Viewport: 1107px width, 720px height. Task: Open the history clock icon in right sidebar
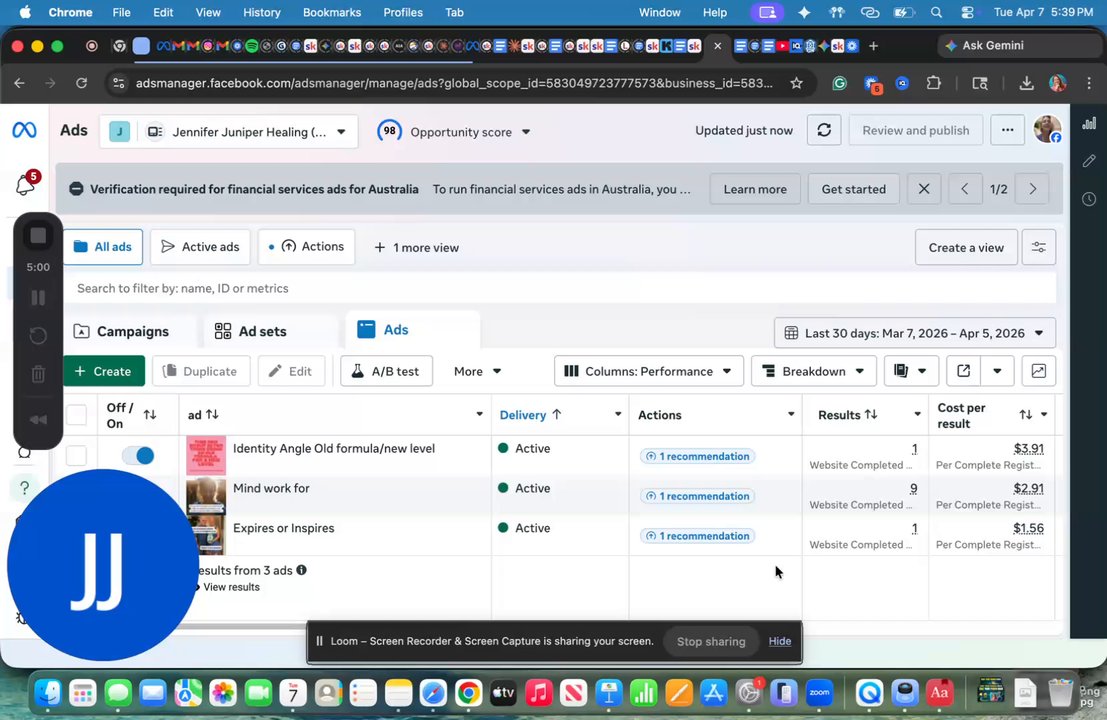point(1089,199)
